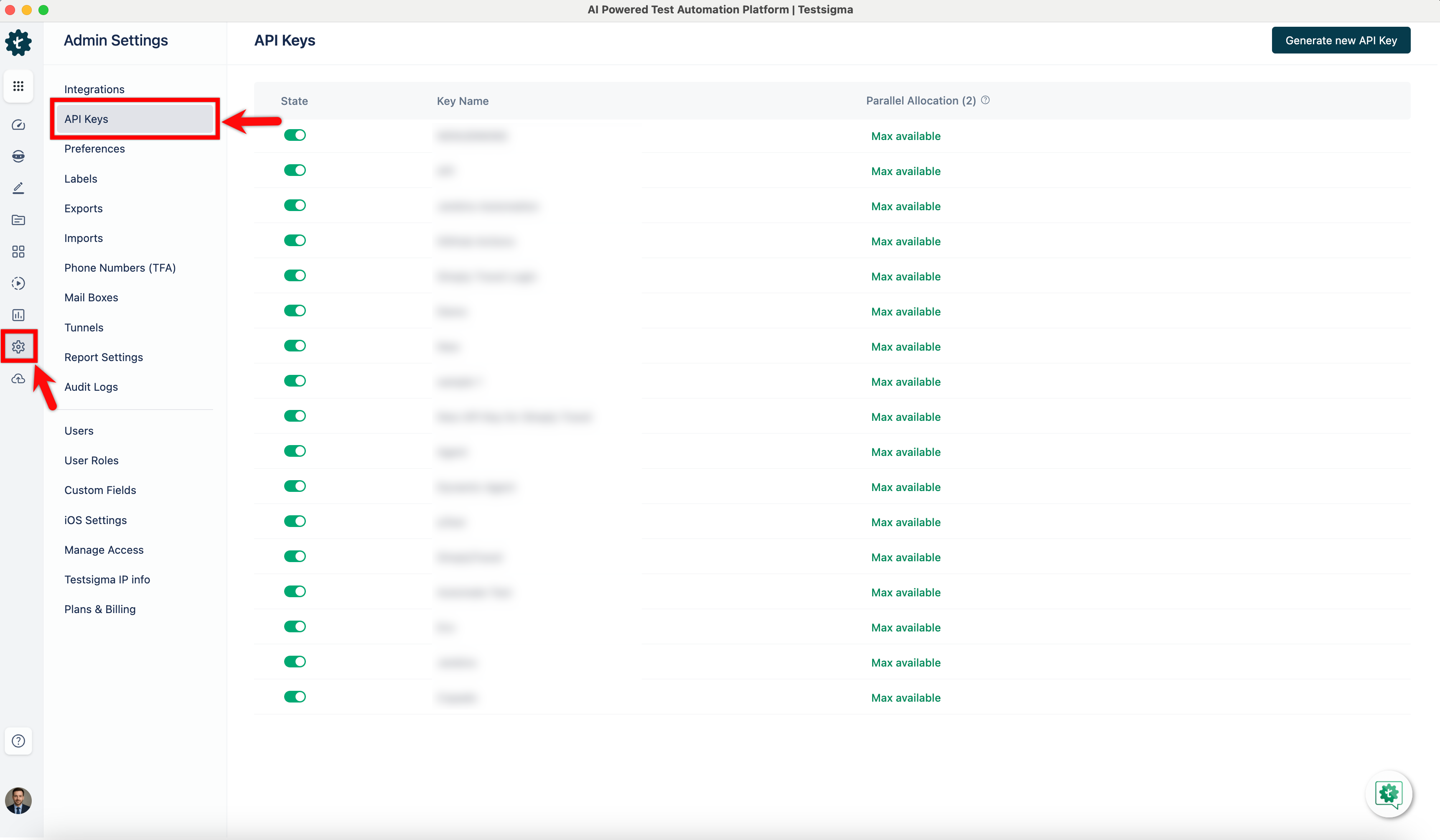Viewport: 1440px width, 840px height.
Task: Open Plans & Billing settings
Action: pyautogui.click(x=100, y=609)
